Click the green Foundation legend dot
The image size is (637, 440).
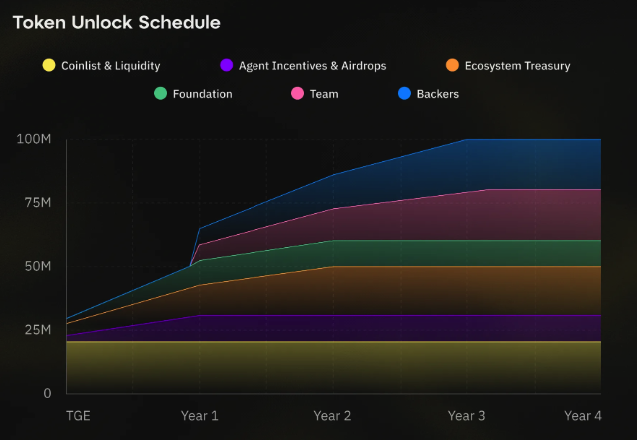(160, 94)
